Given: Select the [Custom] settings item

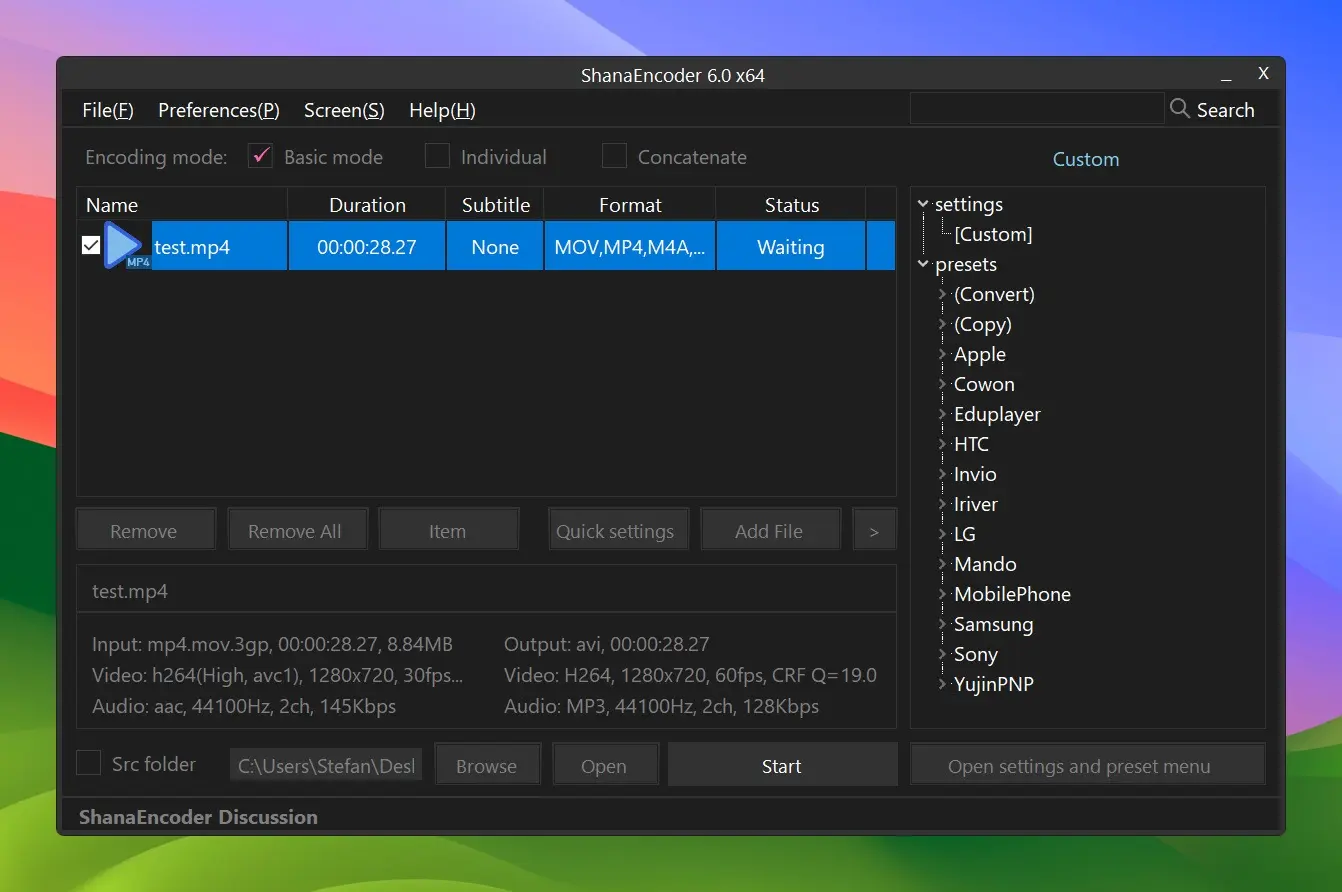Looking at the screenshot, I should click(x=992, y=235).
